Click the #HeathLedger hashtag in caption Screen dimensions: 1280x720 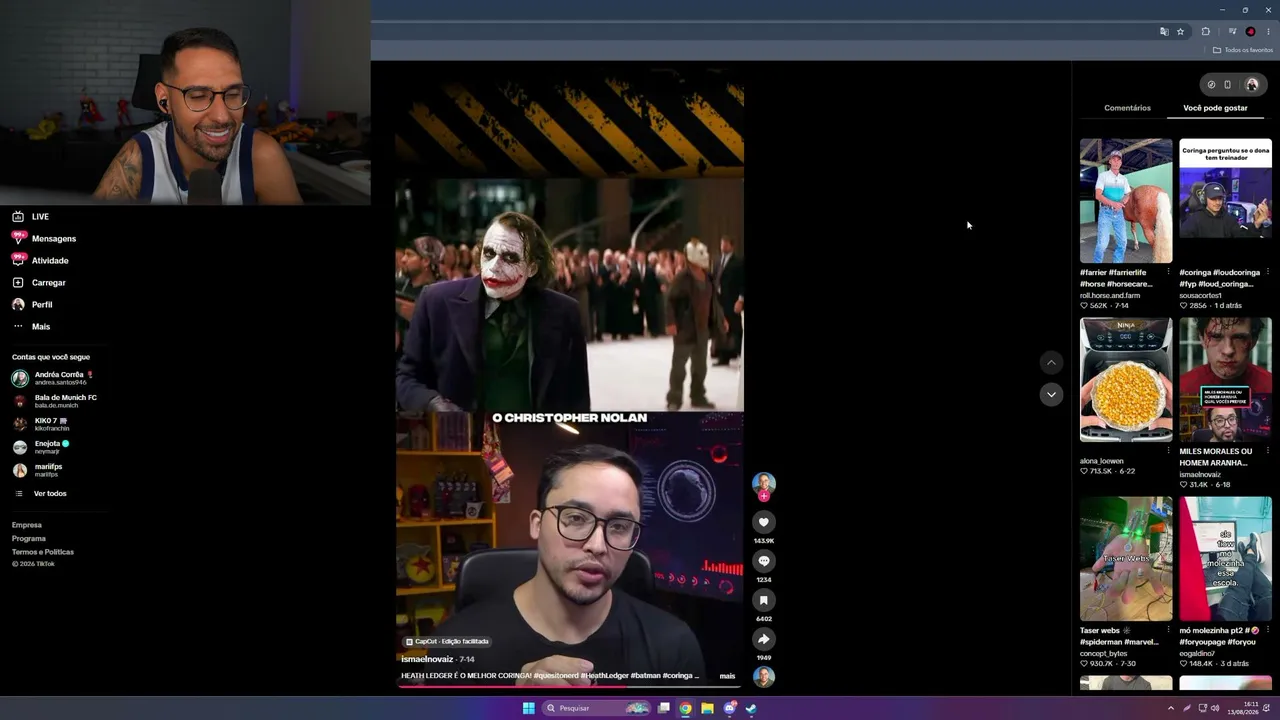pyautogui.click(x=603, y=676)
